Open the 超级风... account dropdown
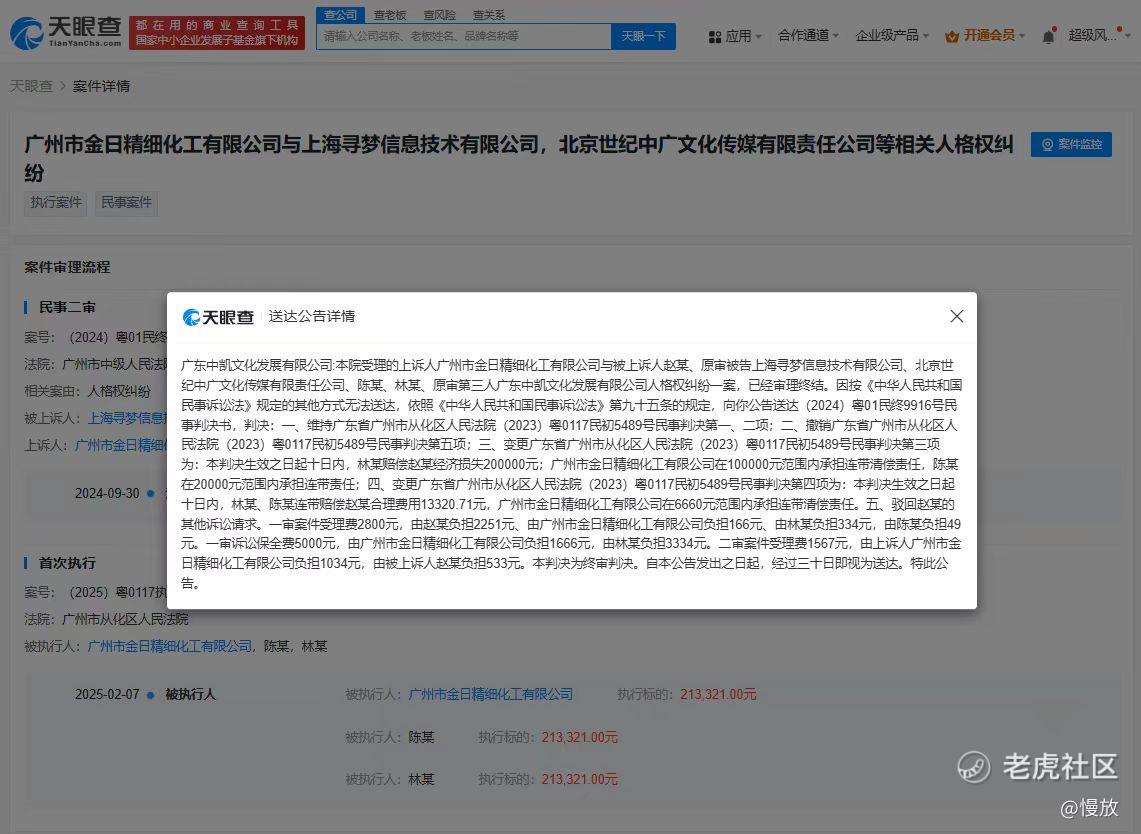The image size is (1141, 834). click(x=1099, y=36)
